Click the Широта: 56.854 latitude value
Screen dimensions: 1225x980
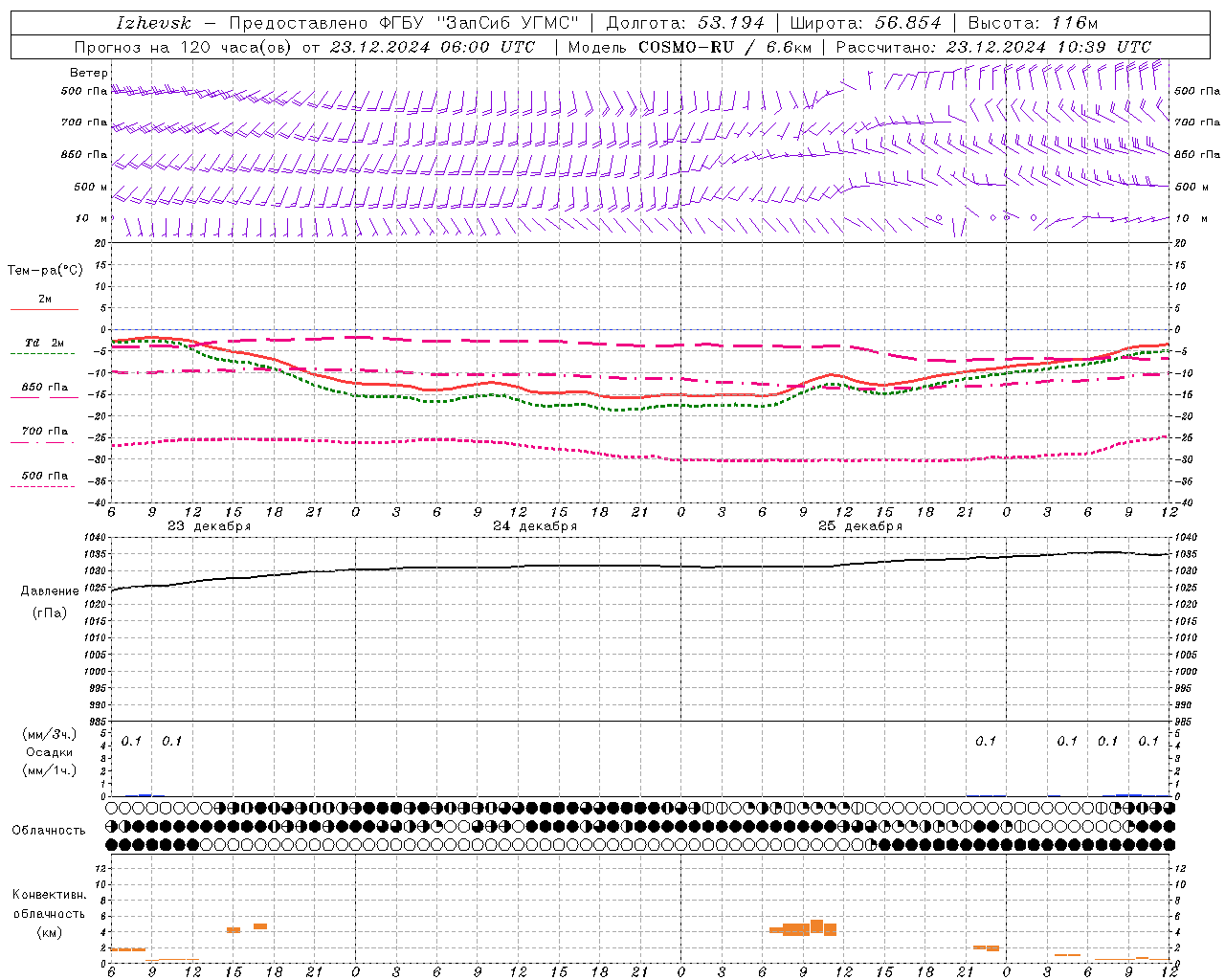865,23
